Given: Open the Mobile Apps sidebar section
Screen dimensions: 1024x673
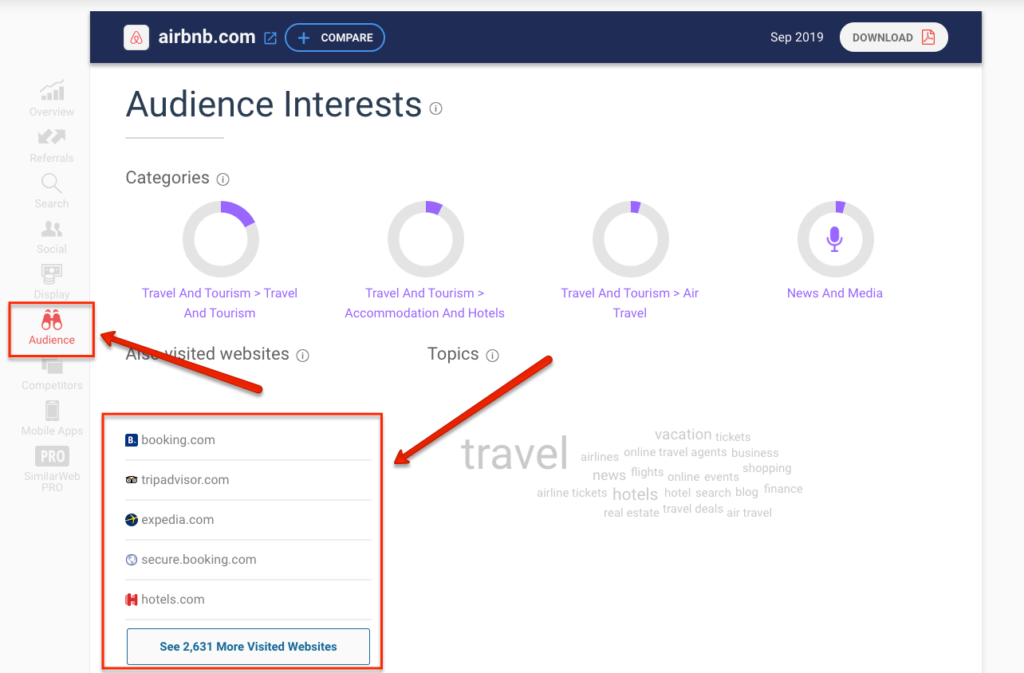Looking at the screenshot, I should (52, 418).
